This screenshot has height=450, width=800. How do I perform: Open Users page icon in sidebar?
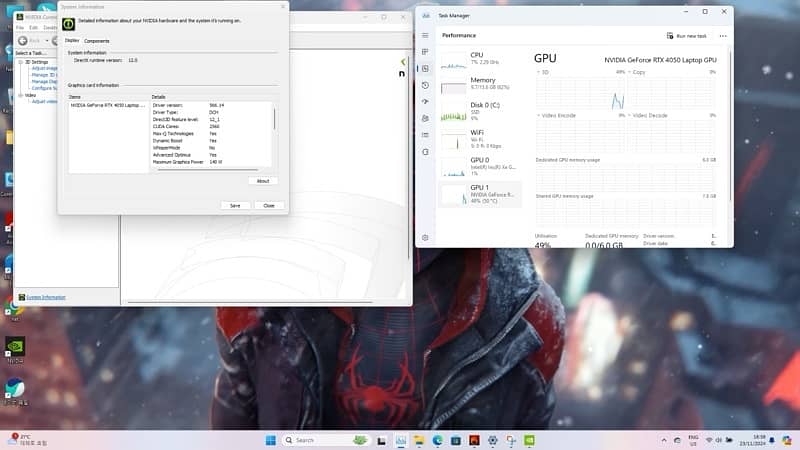pos(426,118)
